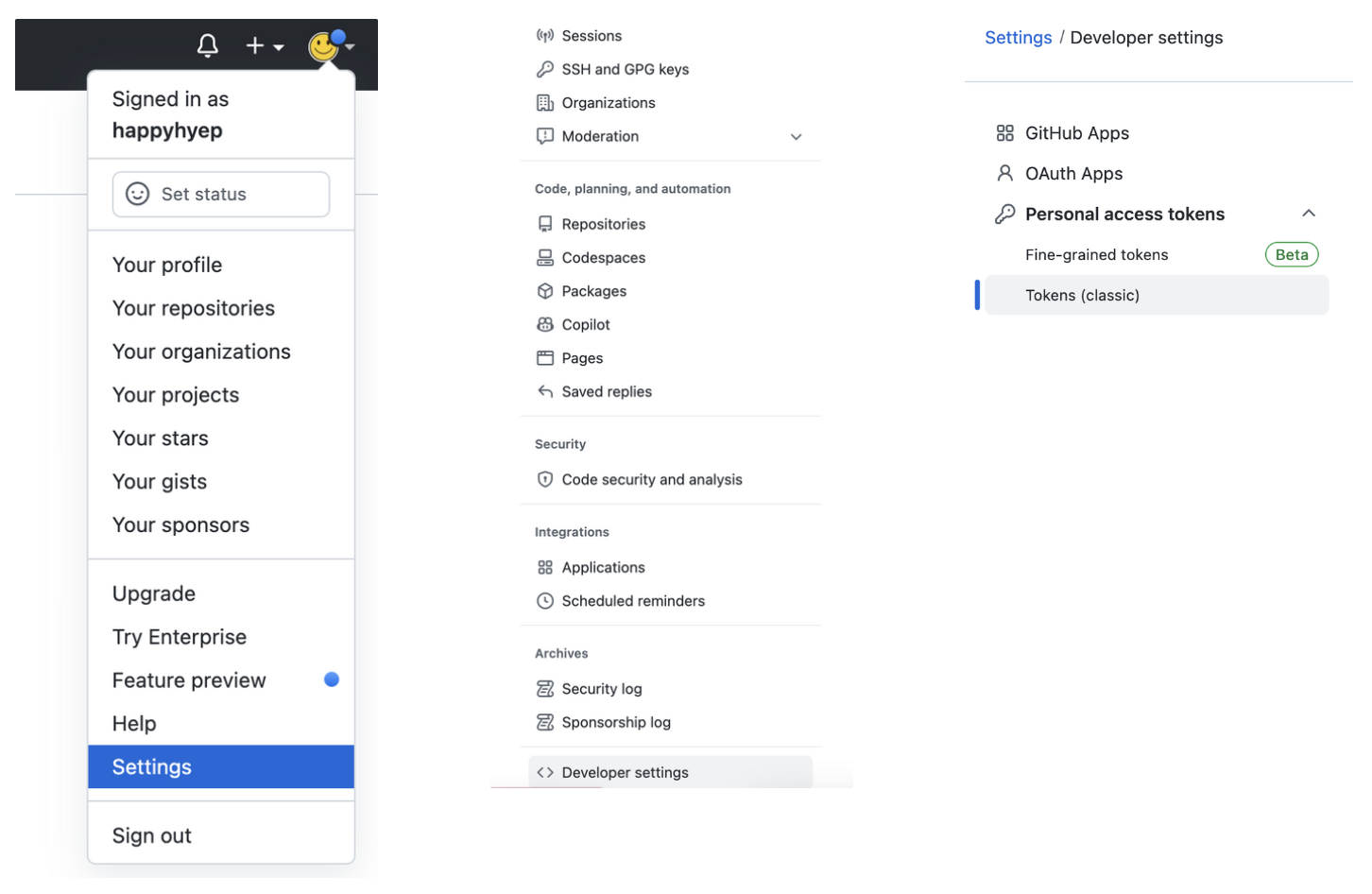The image size is (1372, 894).
Task: Click the Personal access tokens key icon
Action: [x=1005, y=215]
